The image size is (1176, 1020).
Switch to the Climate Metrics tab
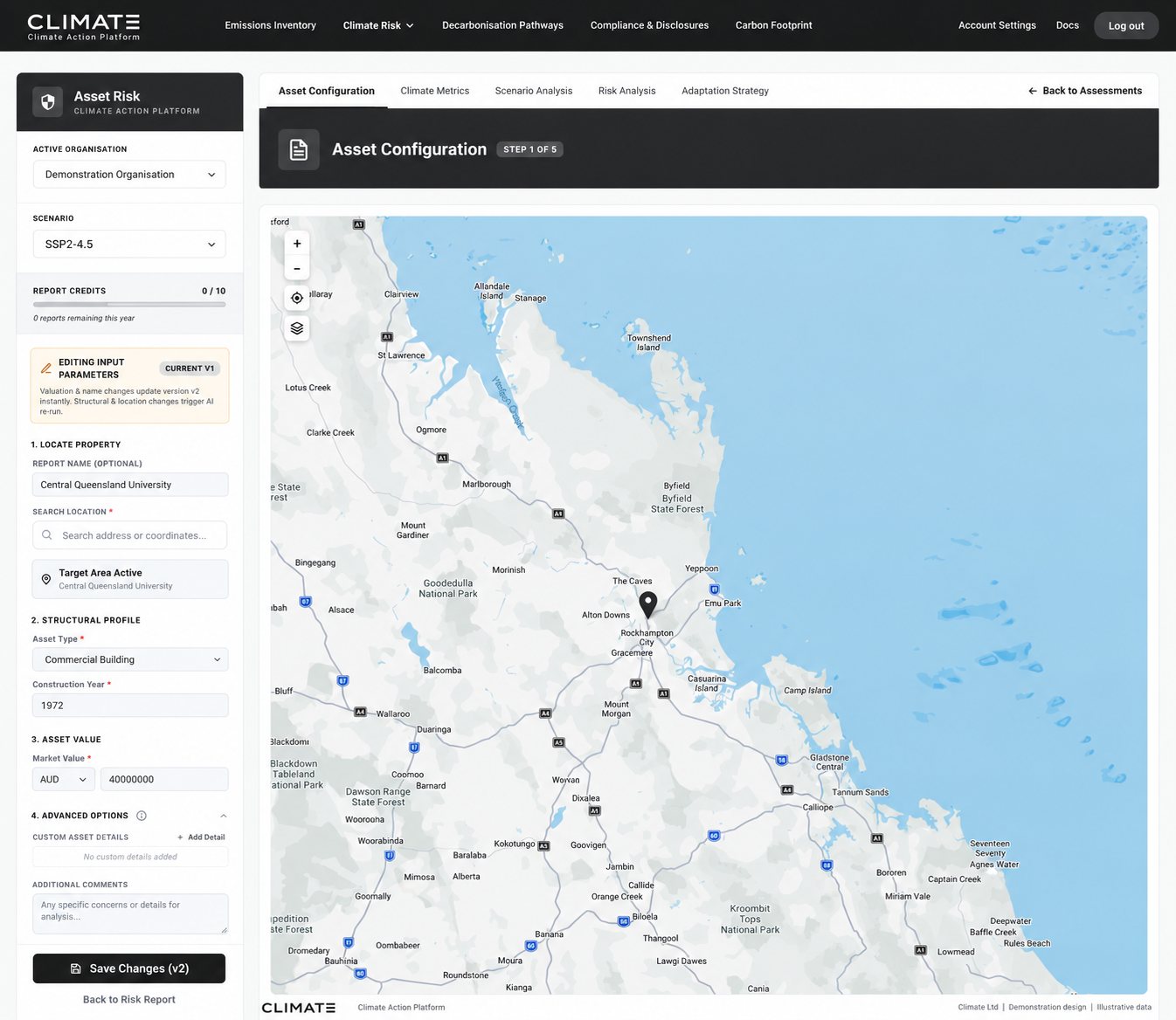click(x=435, y=91)
